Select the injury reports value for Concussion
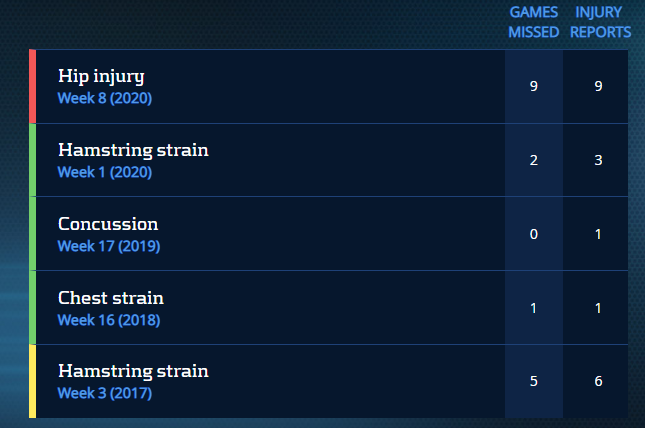The image size is (645, 428). click(x=598, y=234)
